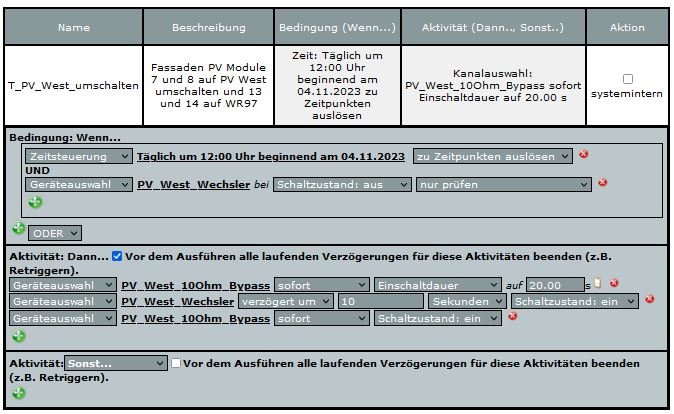Click the Einschaltdauer 20.00 input field

555,285
